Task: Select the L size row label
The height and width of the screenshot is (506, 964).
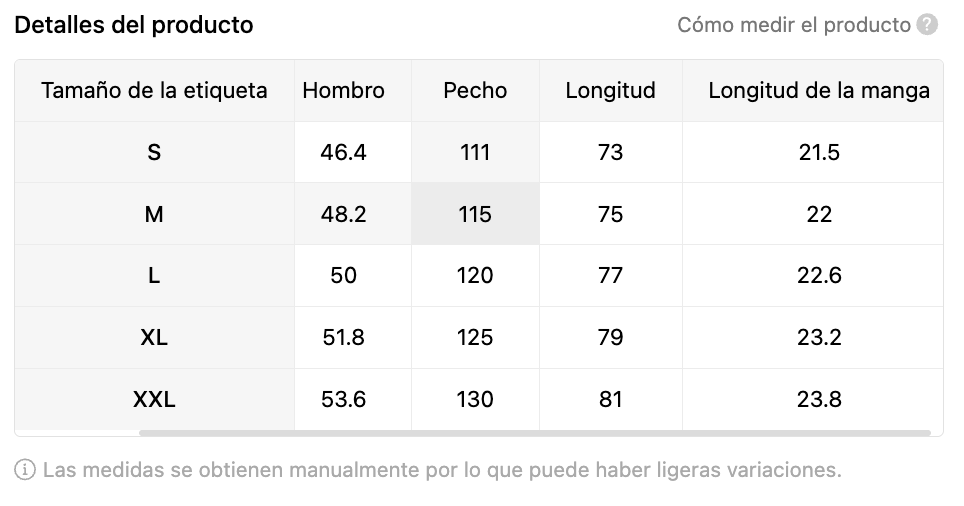Action: (154, 276)
